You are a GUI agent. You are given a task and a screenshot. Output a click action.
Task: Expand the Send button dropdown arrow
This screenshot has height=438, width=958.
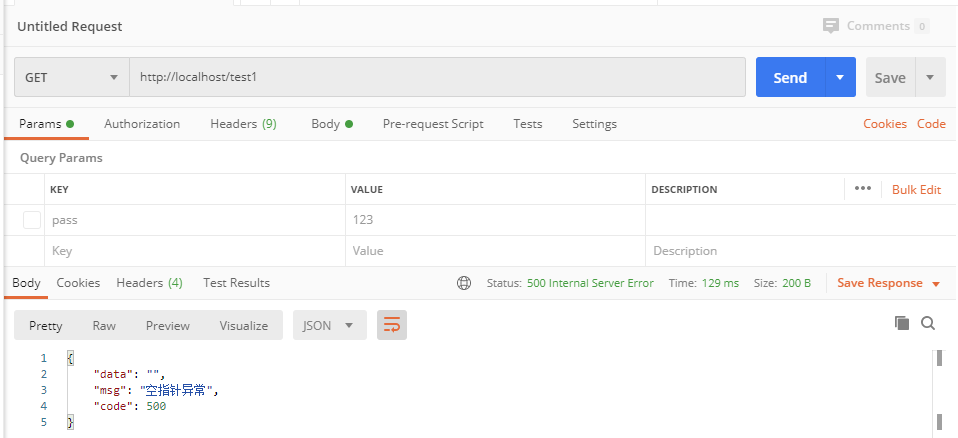tap(840, 78)
